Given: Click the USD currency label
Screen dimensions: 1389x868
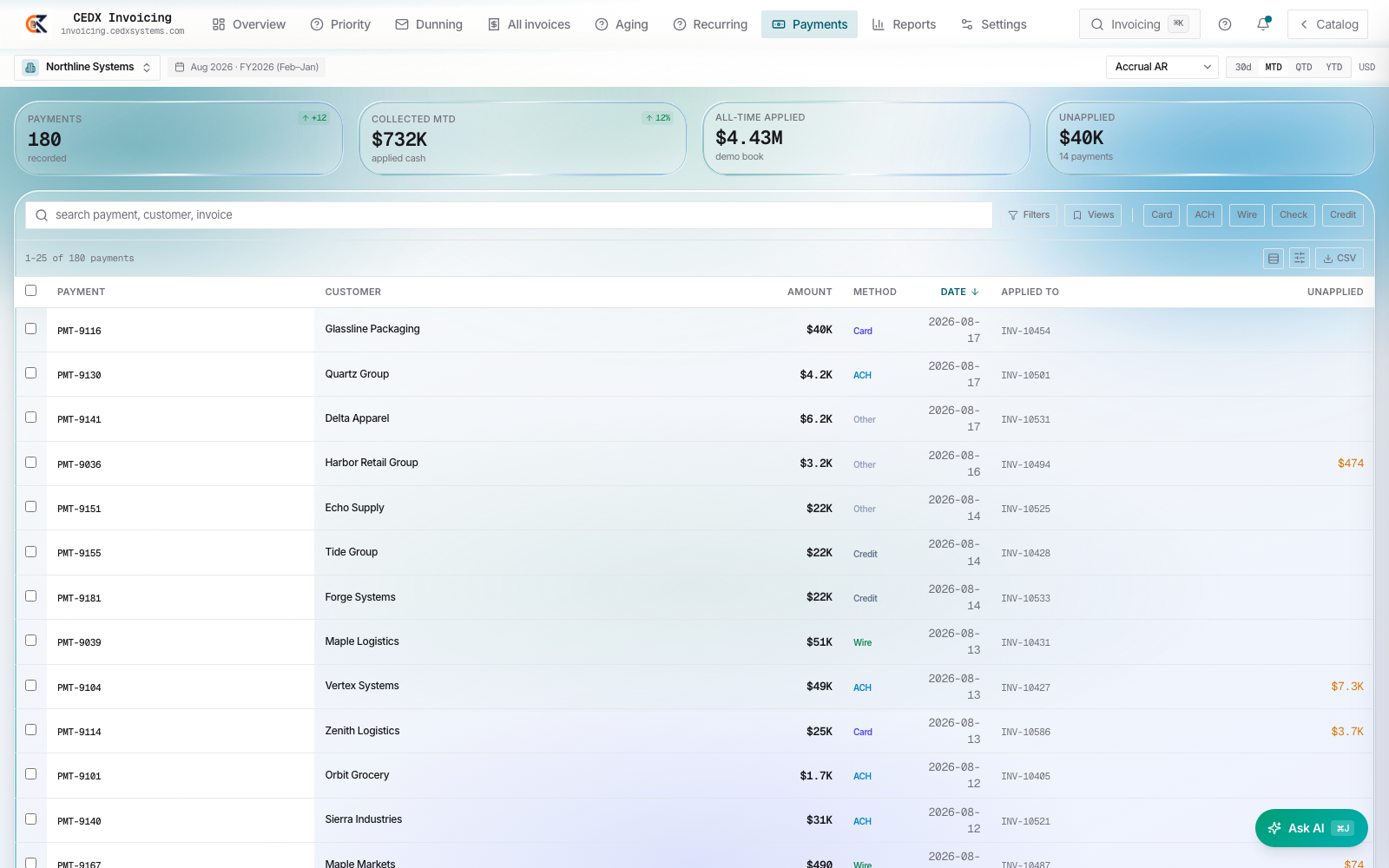Looking at the screenshot, I should coord(1366,67).
